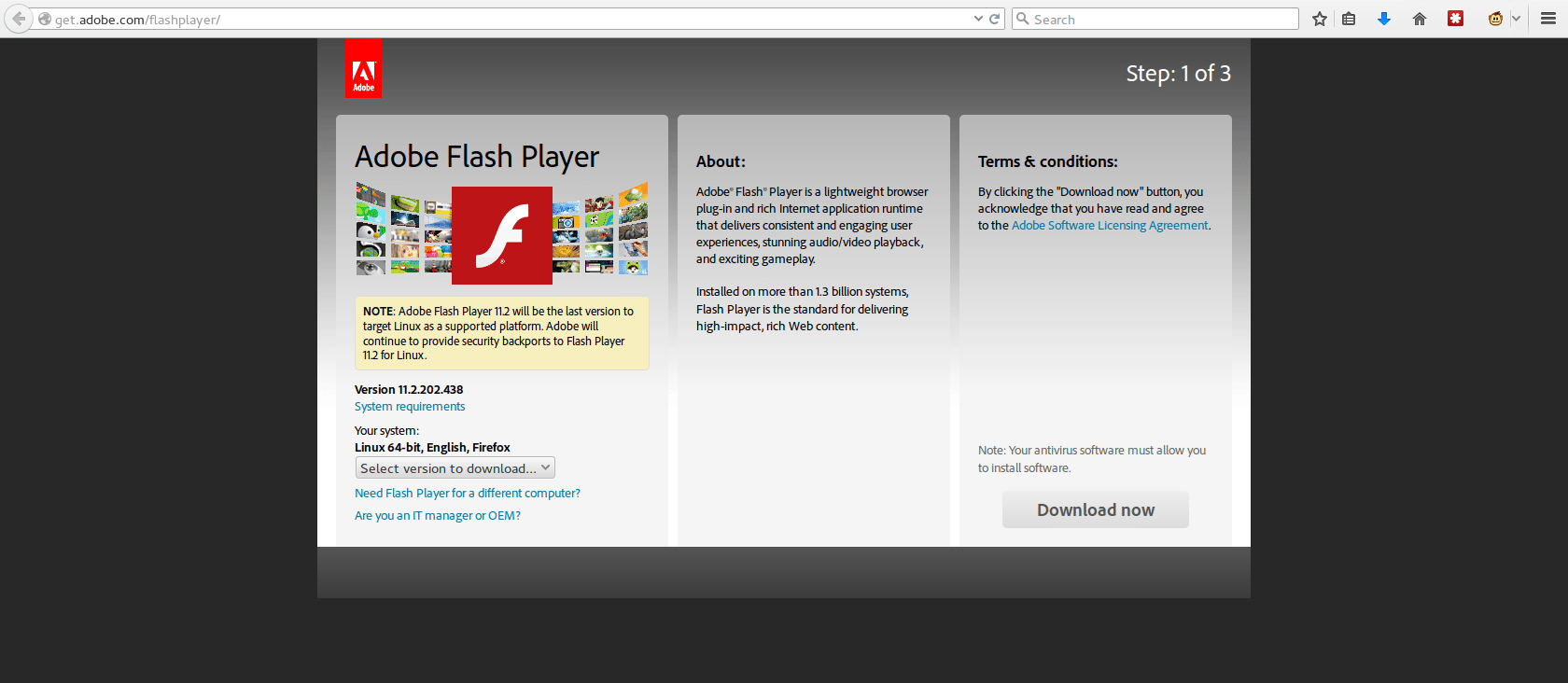Screen dimensions: 1568x683
Task: Show bookmarks list icon
Action: (1349, 19)
